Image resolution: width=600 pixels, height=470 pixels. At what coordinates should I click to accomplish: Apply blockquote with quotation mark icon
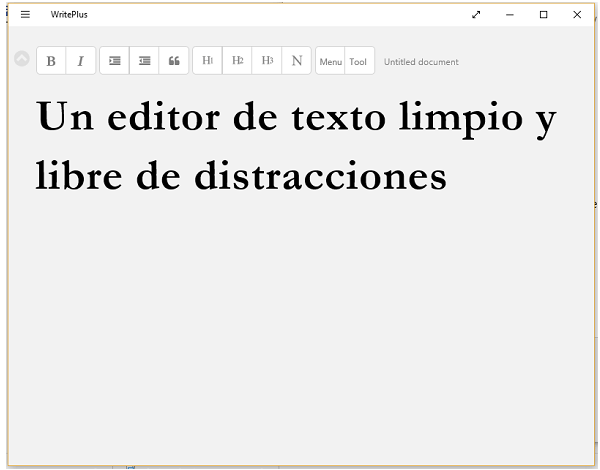point(174,60)
